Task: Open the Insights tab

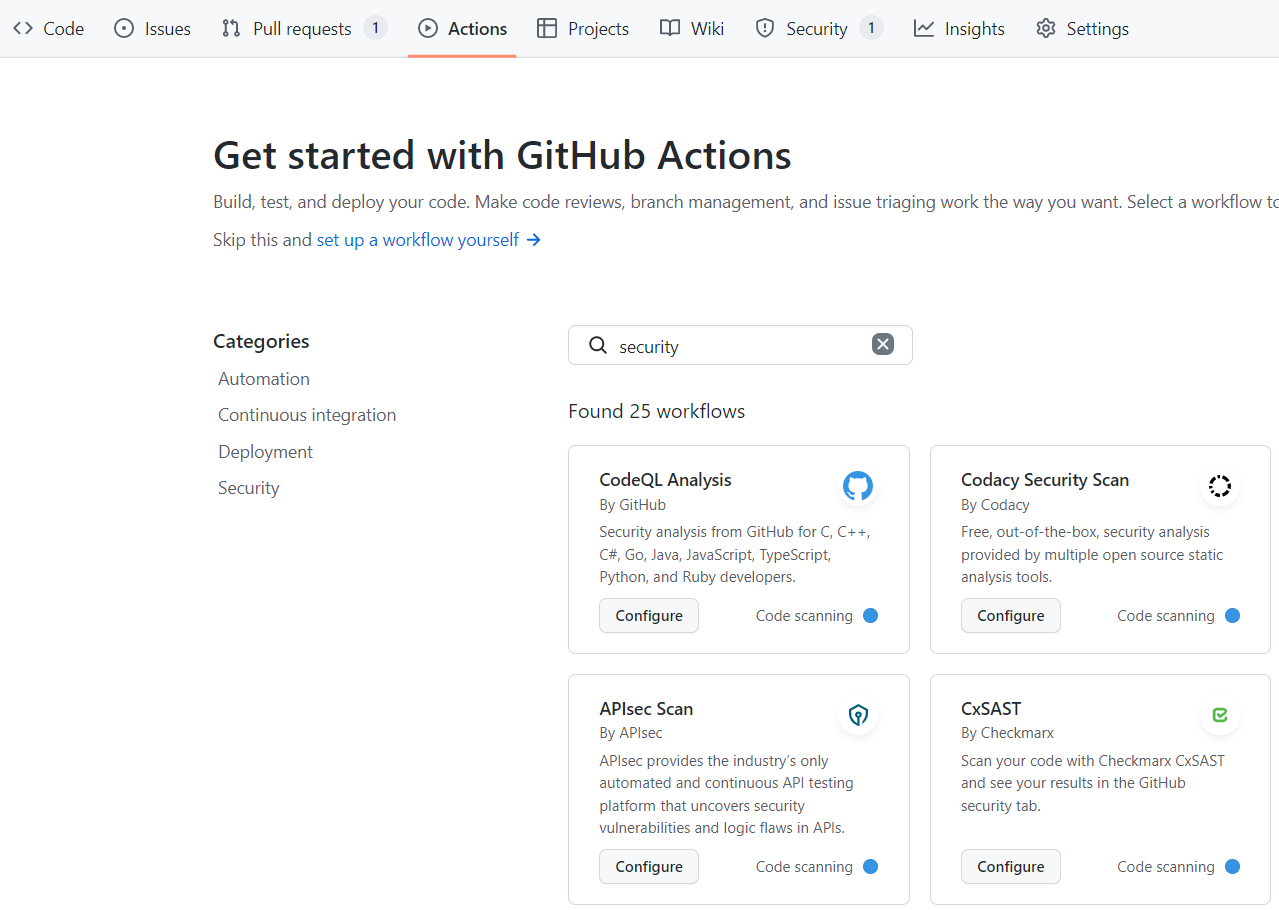Action: 958,28
